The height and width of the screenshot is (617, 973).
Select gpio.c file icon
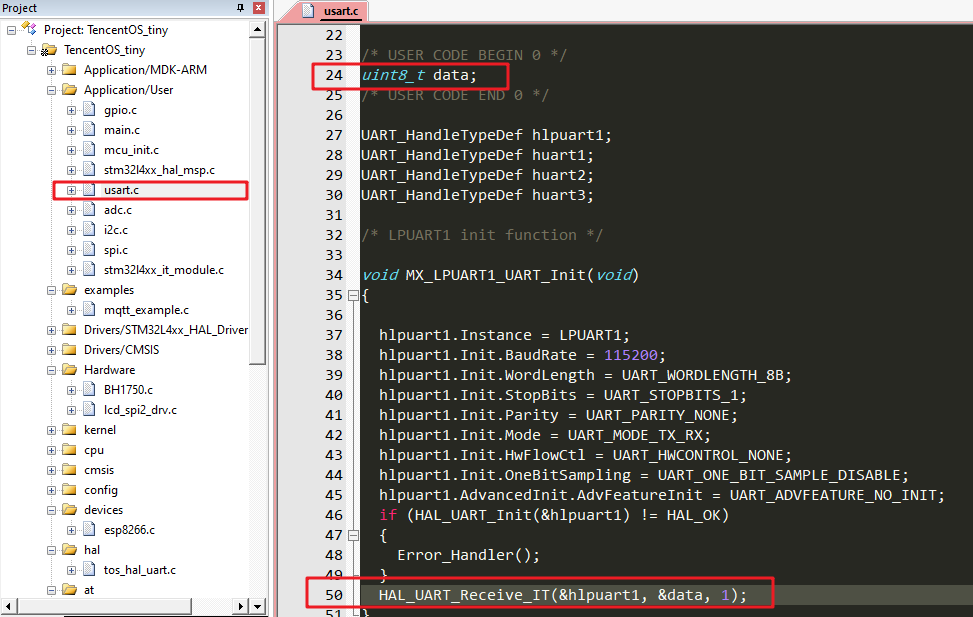click(89, 109)
